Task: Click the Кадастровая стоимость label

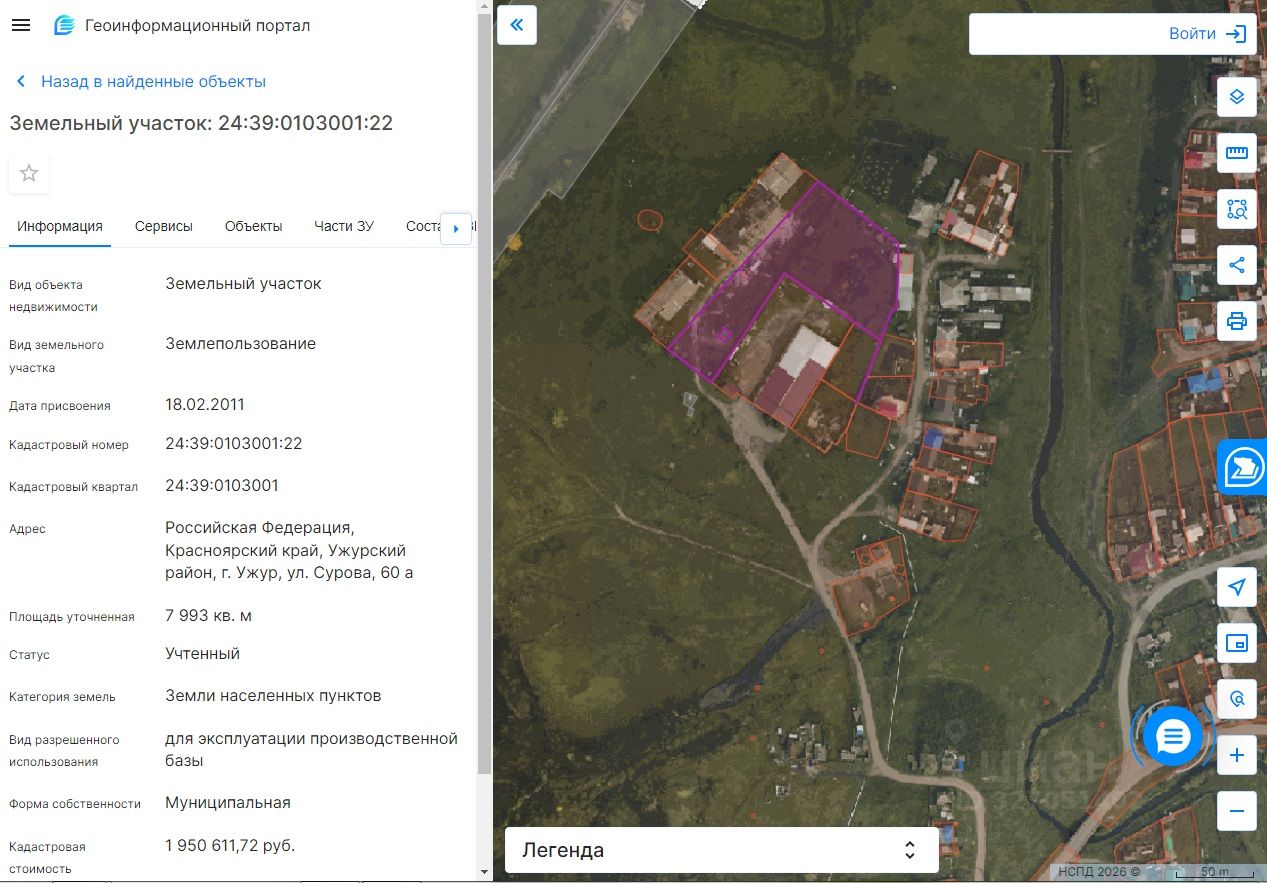Action: [47, 858]
